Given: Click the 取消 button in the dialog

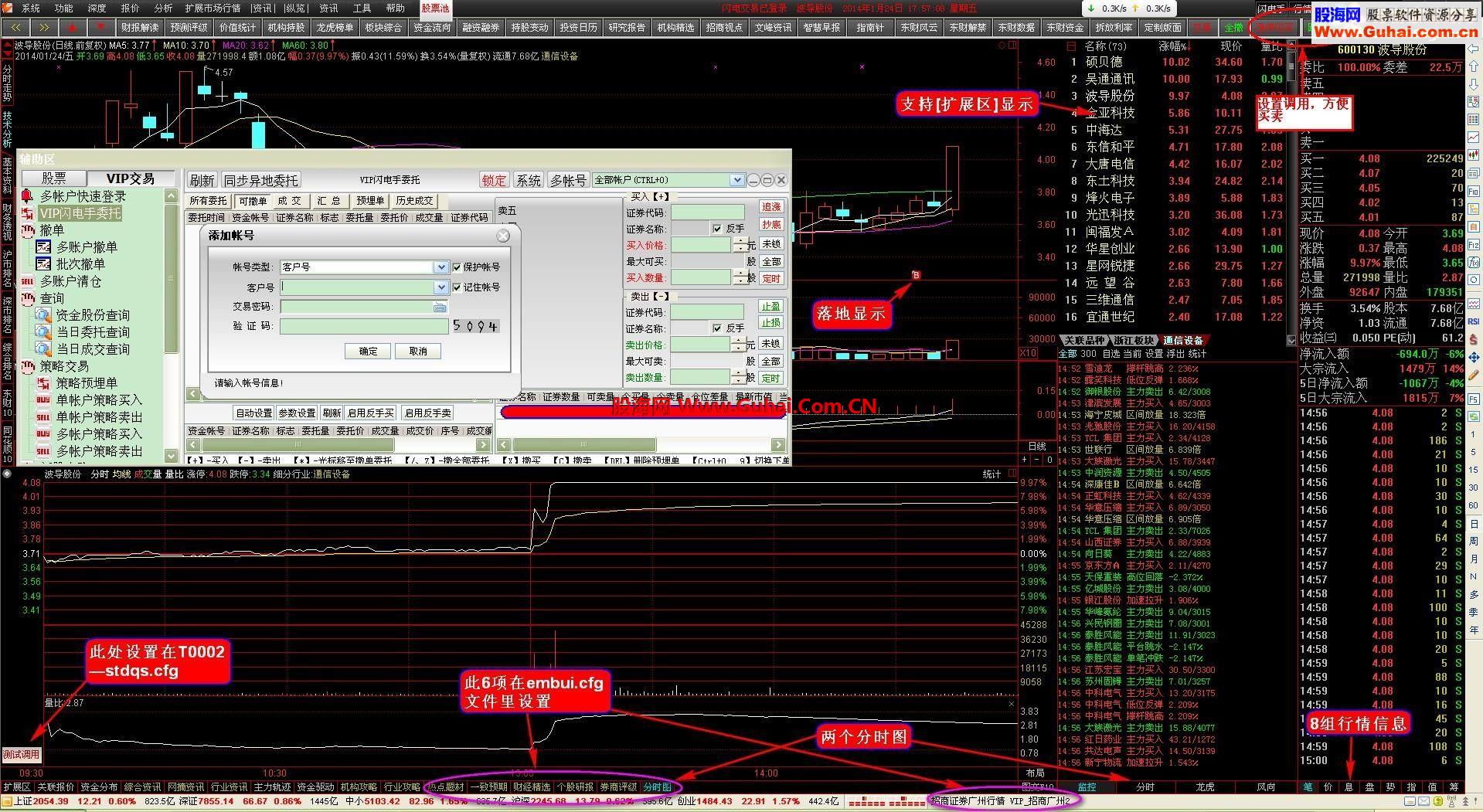Looking at the screenshot, I should point(418,351).
